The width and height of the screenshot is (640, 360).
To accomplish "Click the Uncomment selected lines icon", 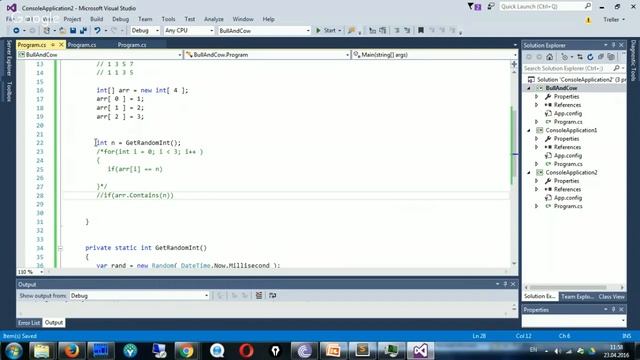I will tap(407, 30).
